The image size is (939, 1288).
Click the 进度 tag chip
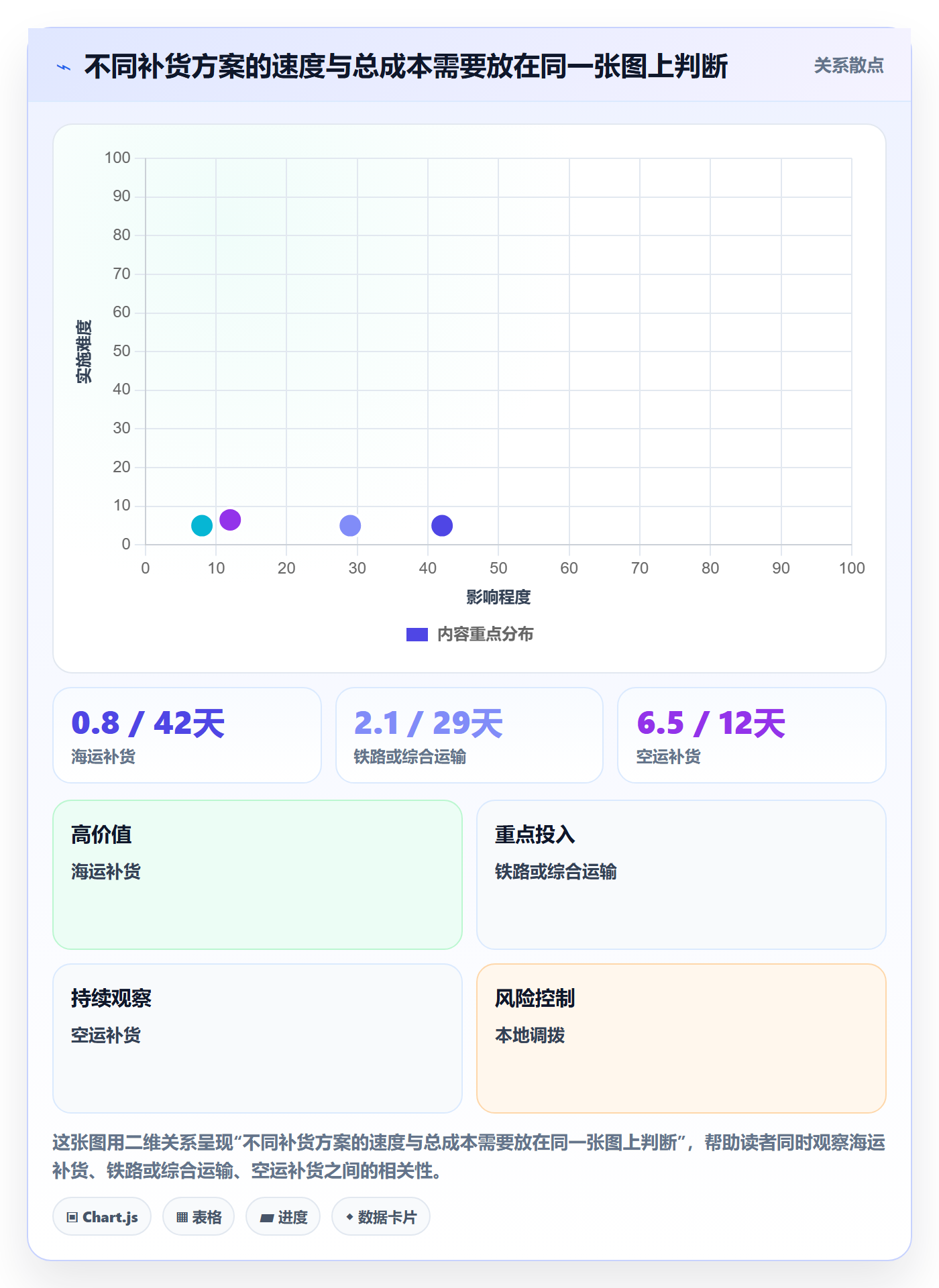(283, 1216)
